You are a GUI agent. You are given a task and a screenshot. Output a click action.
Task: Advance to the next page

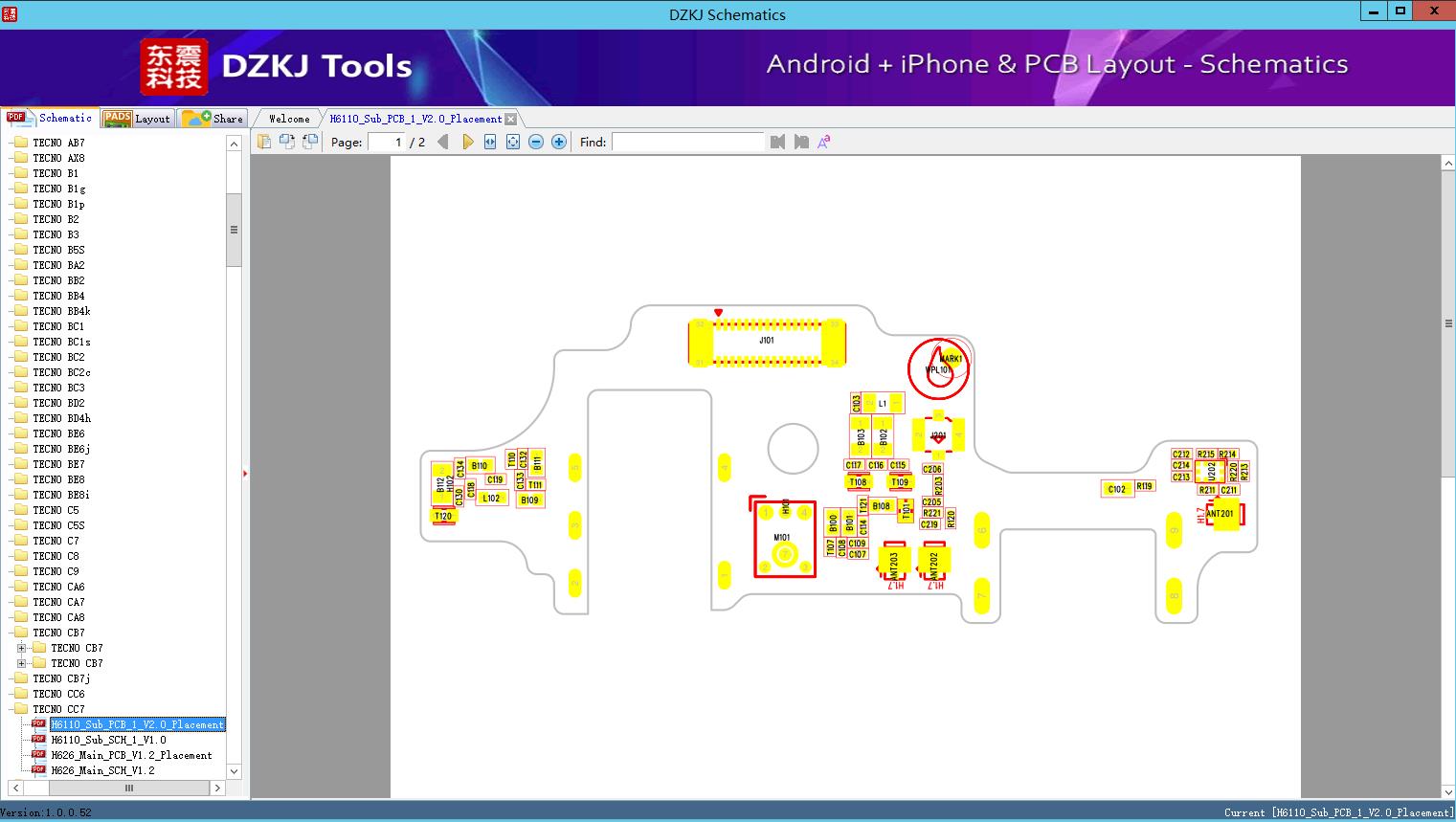[x=468, y=142]
